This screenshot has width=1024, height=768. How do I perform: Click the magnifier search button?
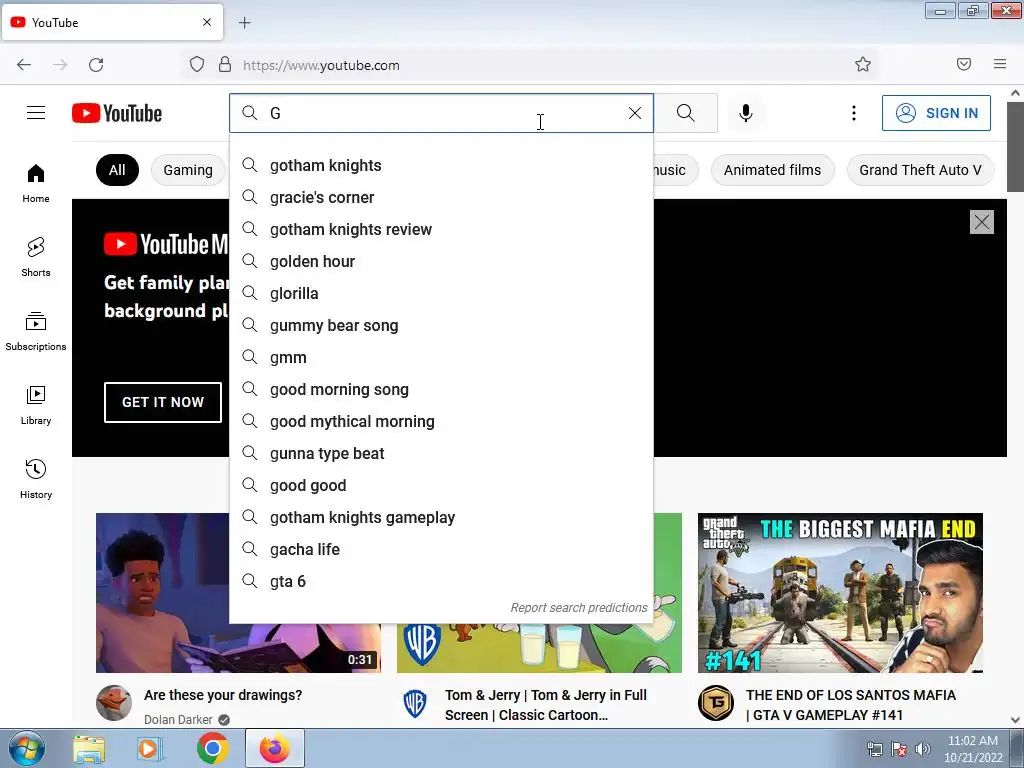686,113
